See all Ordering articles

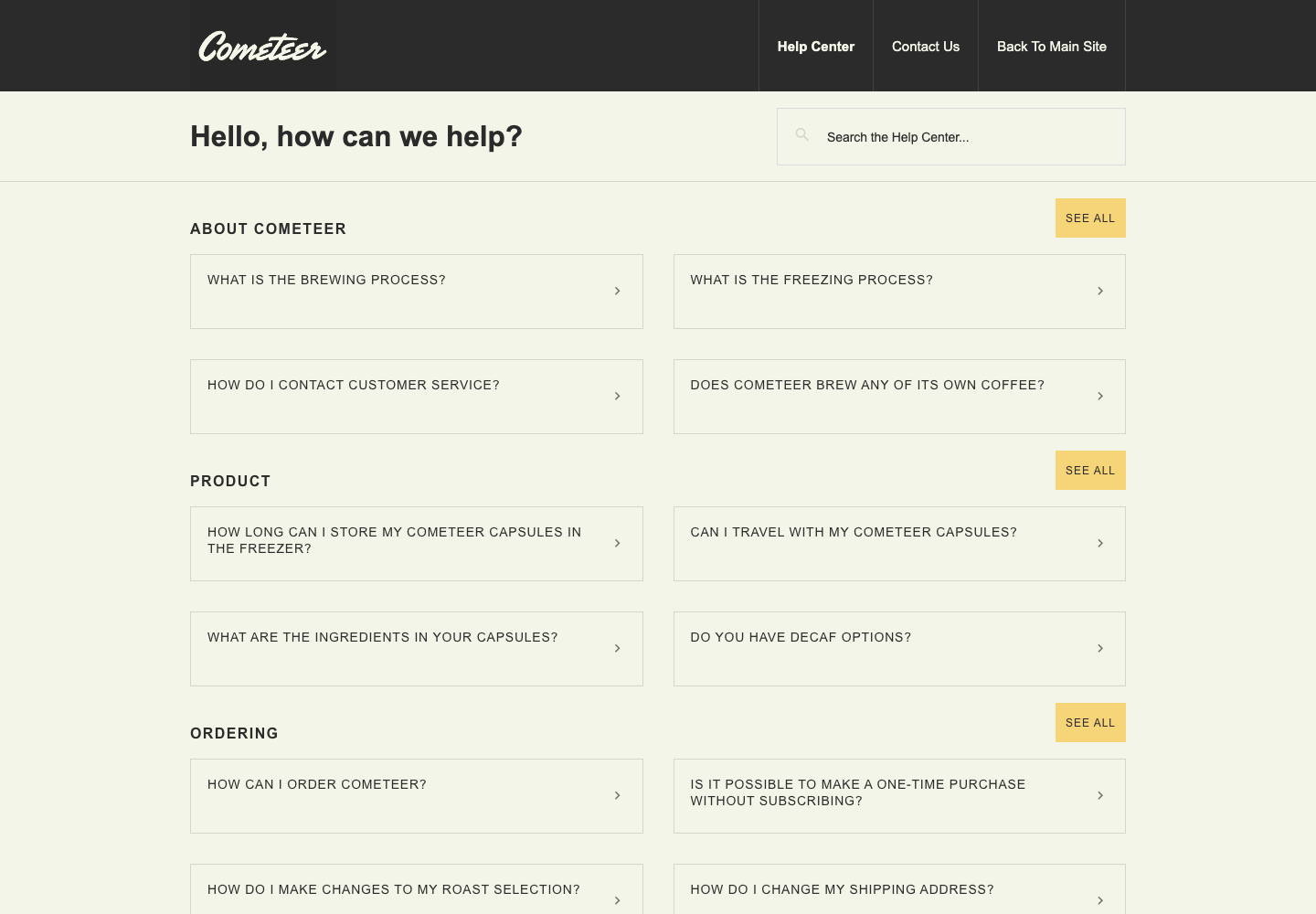coord(1090,723)
